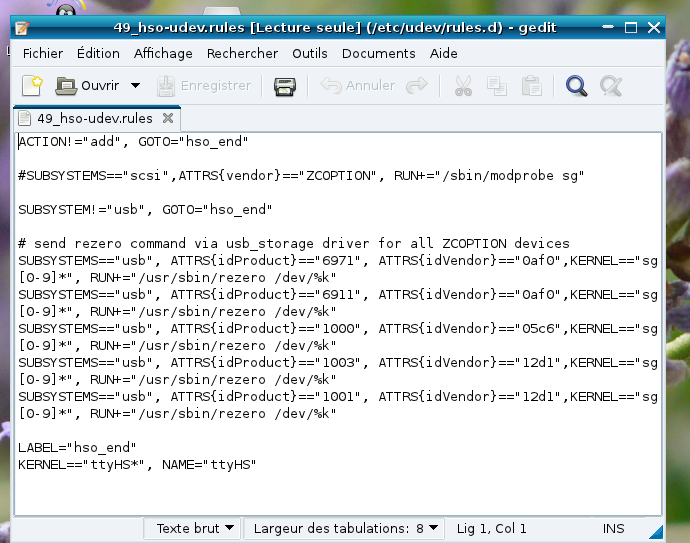Open the Édition menu

98,53
